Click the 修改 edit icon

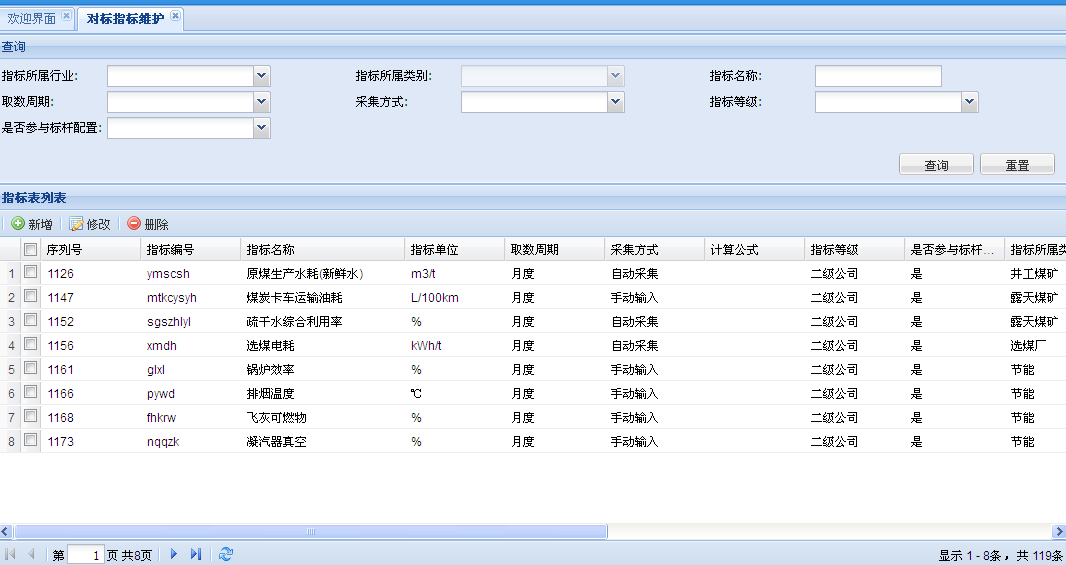76,224
